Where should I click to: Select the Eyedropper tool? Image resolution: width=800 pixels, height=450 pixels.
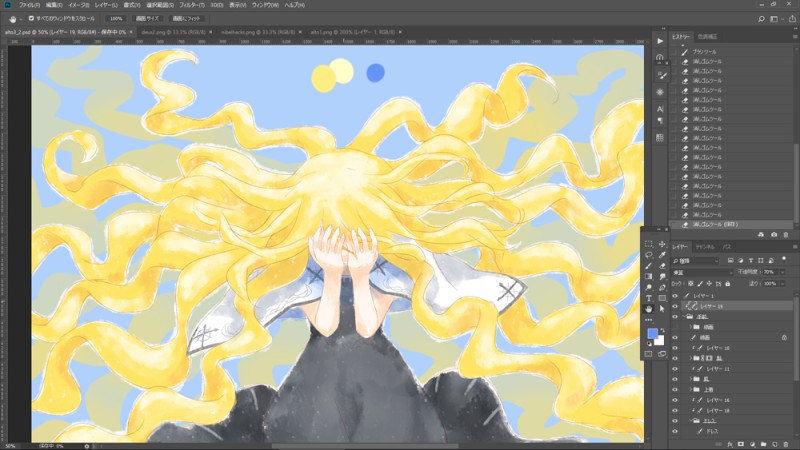click(662, 255)
